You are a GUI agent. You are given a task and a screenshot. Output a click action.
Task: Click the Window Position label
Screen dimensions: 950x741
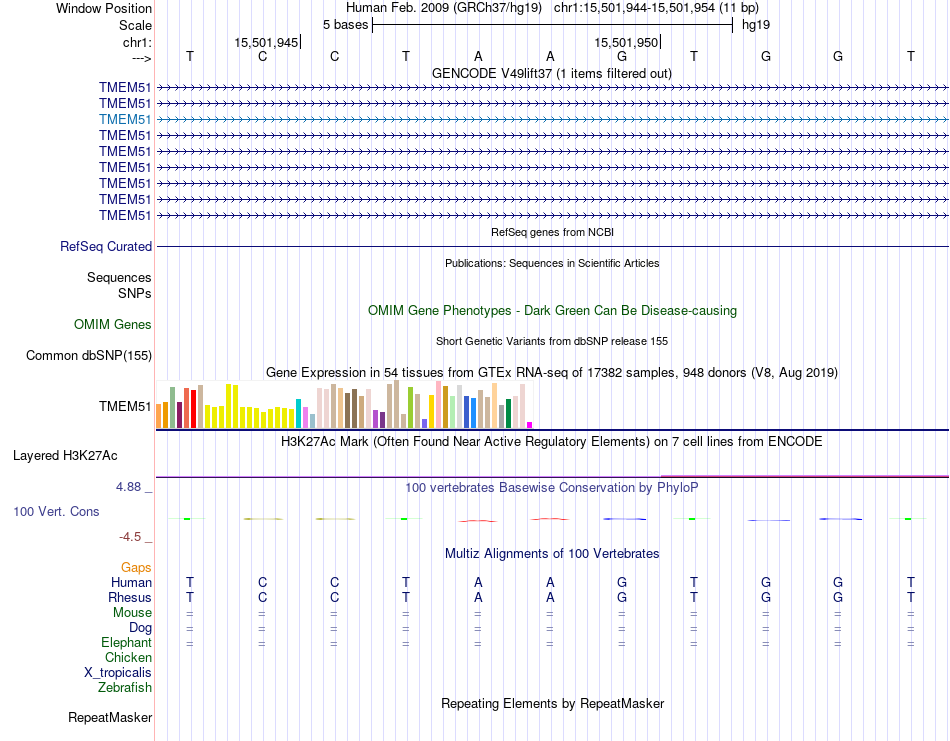click(x=104, y=8)
